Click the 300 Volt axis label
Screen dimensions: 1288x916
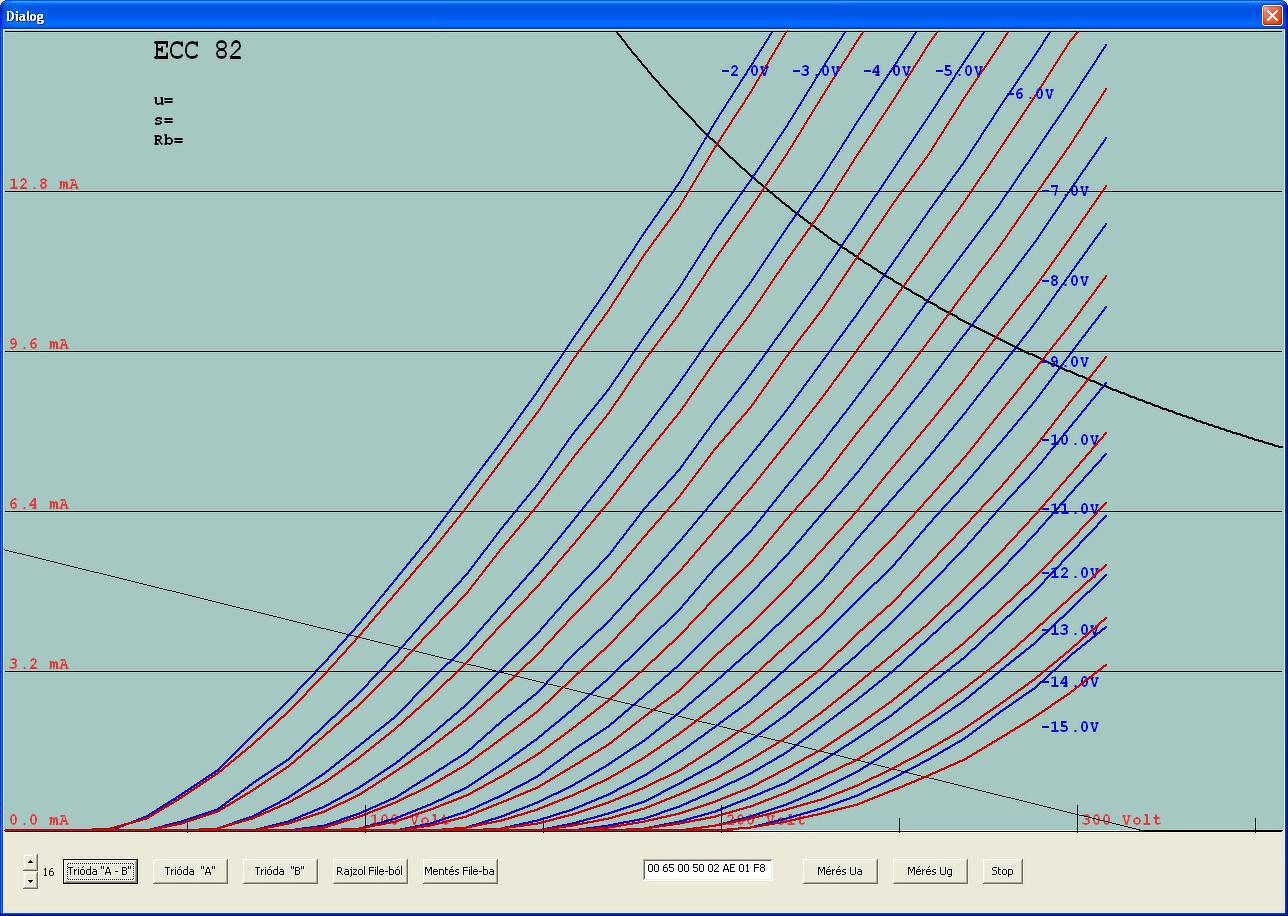pyautogui.click(x=1121, y=820)
